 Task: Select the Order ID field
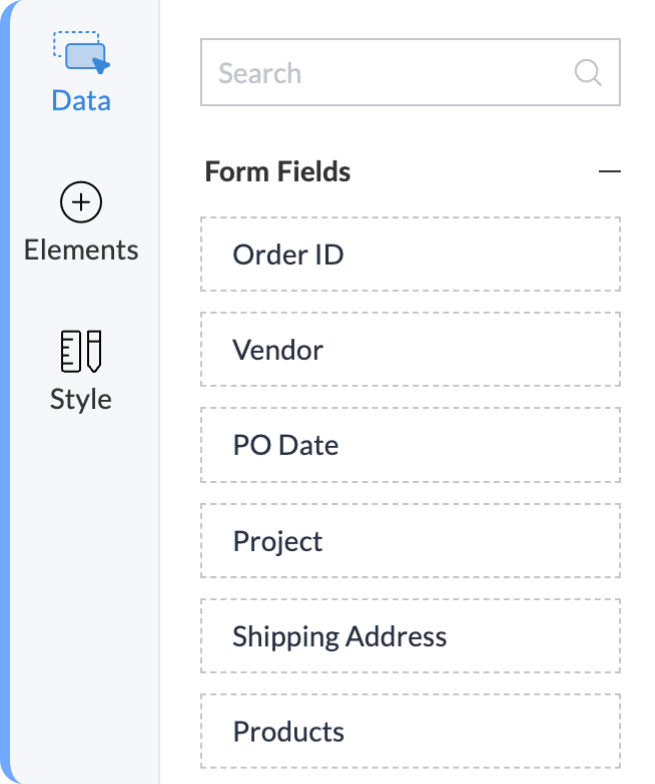click(x=410, y=255)
